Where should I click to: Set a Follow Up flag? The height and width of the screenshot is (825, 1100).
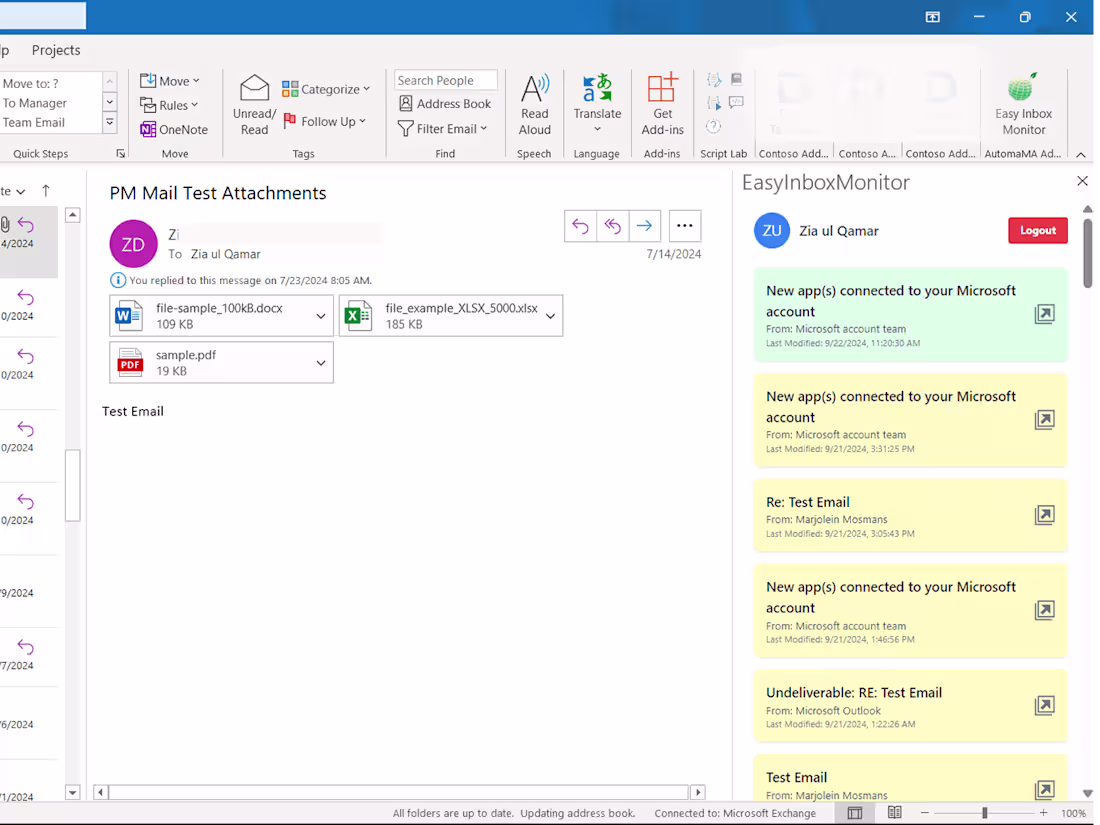(325, 121)
